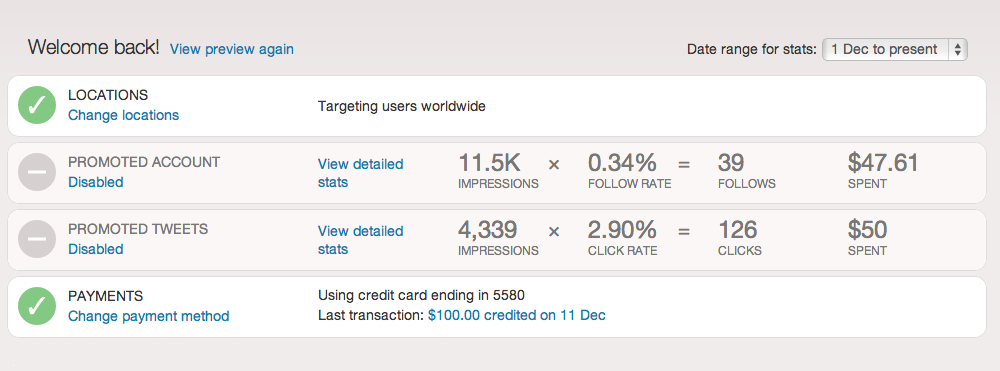Click the green checkmark icon beside Locations
The width and height of the screenshot is (1000, 371).
pyautogui.click(x=37, y=105)
